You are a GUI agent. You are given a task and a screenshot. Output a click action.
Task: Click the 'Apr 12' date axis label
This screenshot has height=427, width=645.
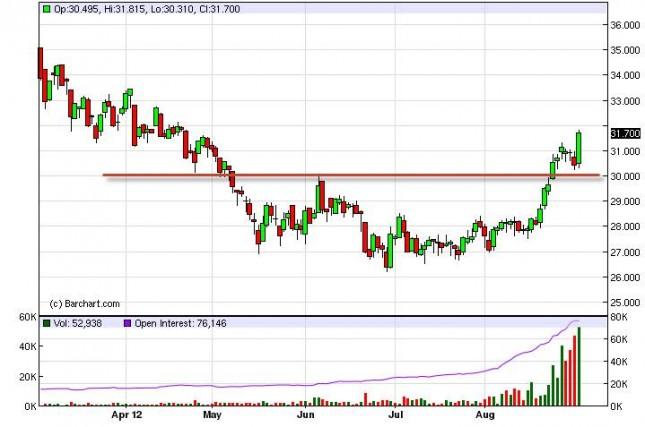coord(127,415)
